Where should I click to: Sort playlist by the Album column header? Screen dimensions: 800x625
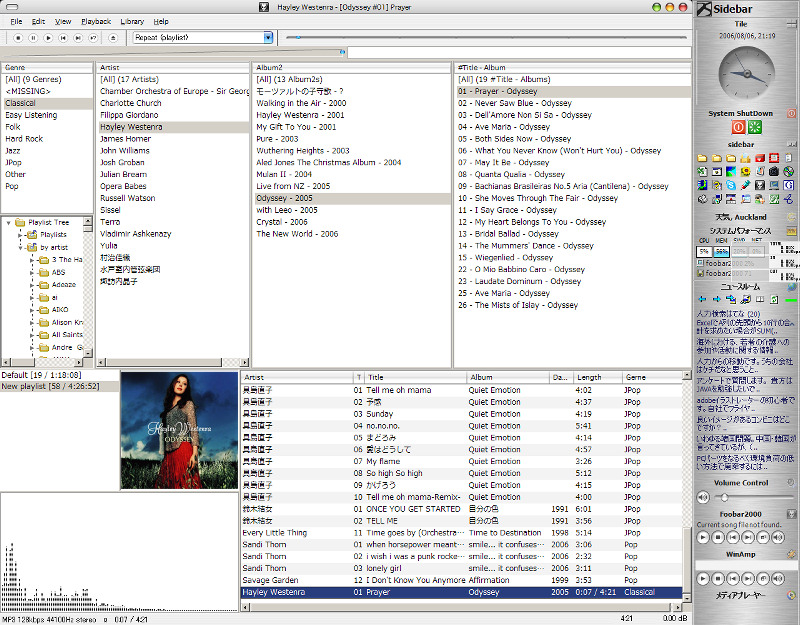point(507,378)
